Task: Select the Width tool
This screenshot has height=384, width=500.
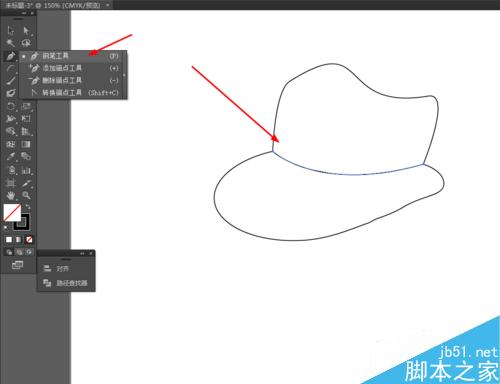Action: pyautogui.click(x=11, y=119)
